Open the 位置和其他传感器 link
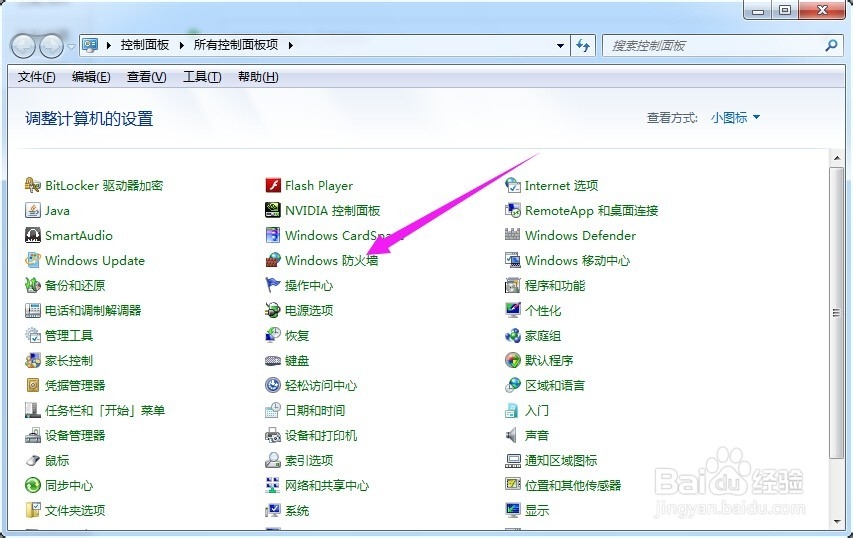 pos(572,486)
